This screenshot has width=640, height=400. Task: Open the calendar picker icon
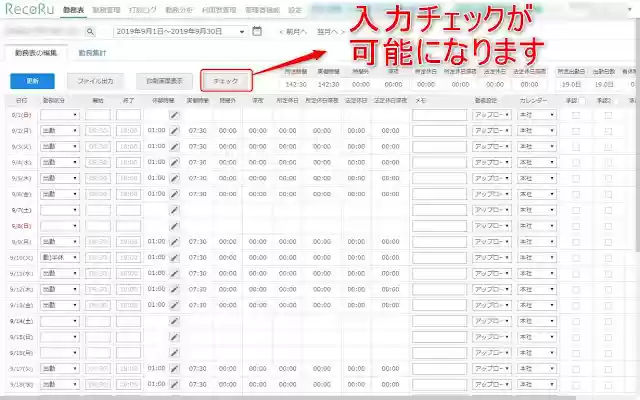[257, 31]
